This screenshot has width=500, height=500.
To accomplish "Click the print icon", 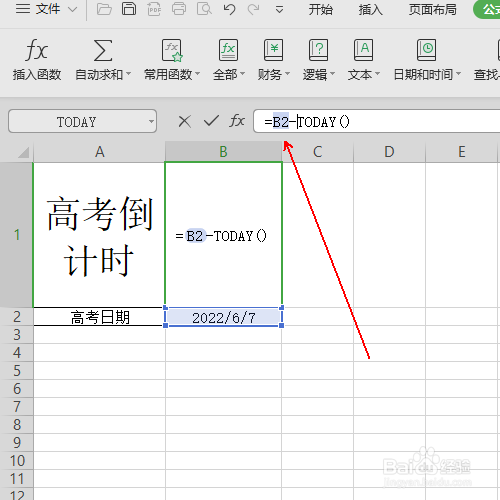I will [x=179, y=9].
